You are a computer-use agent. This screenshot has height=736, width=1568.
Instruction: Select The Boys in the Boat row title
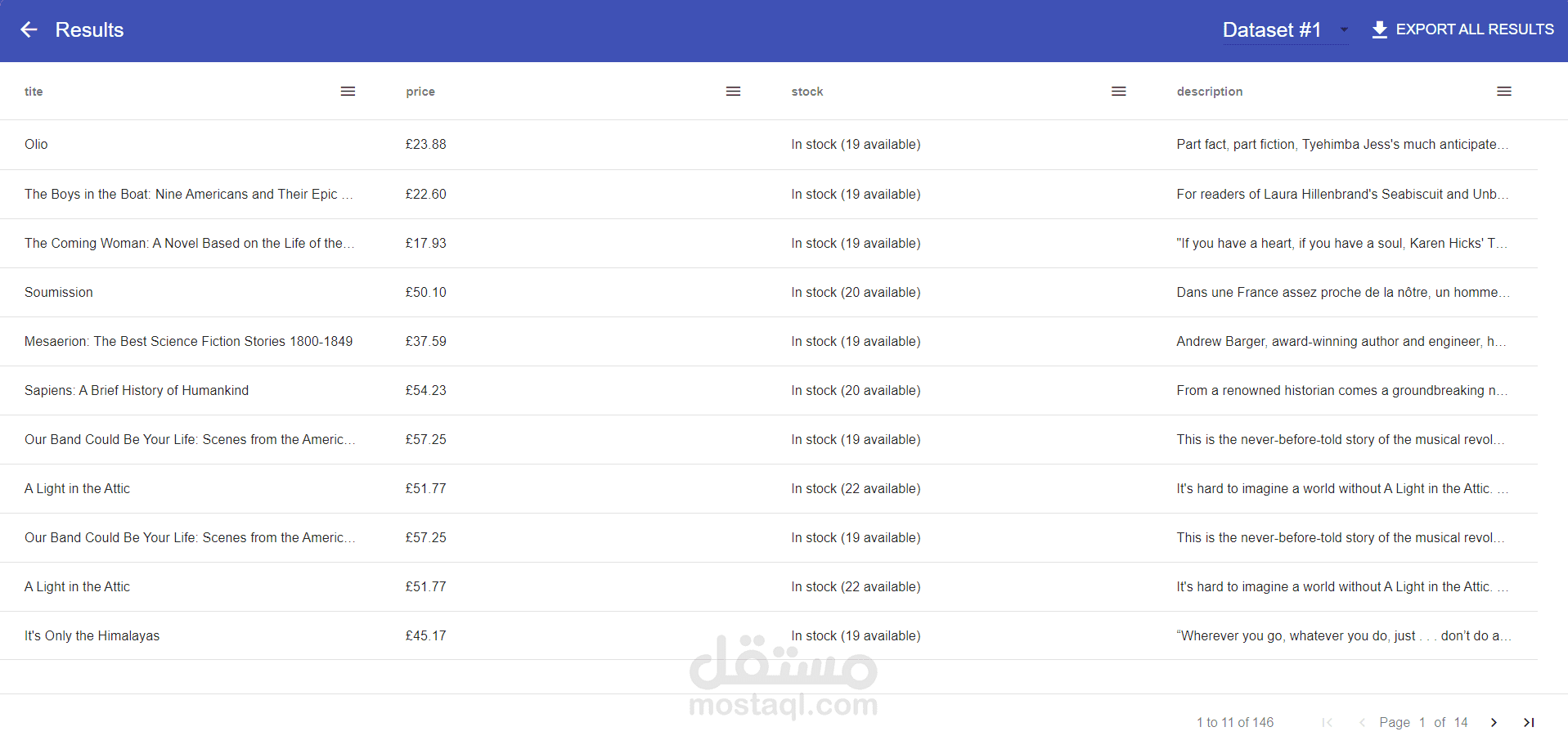pyautogui.click(x=189, y=194)
